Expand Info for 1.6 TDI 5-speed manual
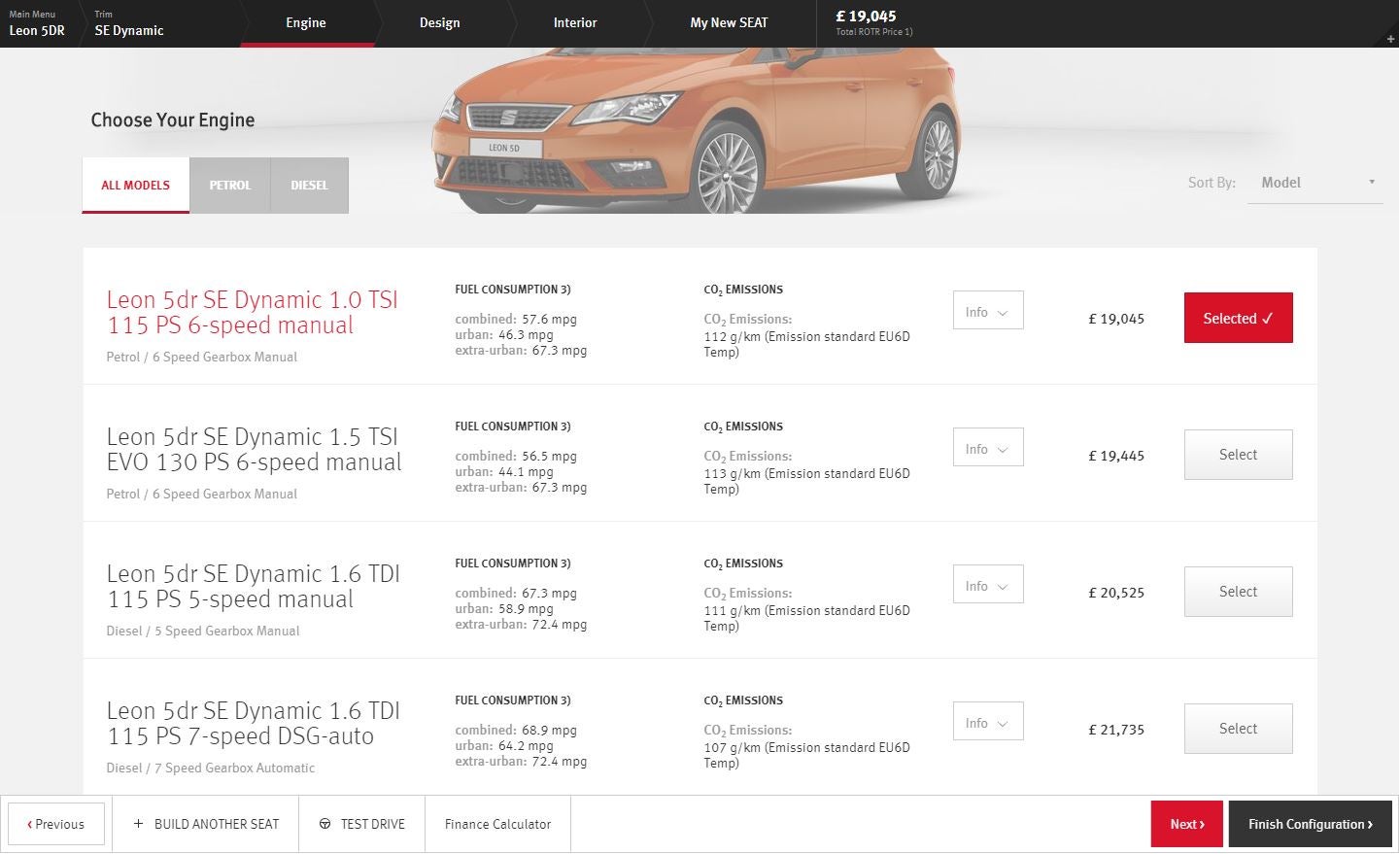This screenshot has height=854, width=1400. [988, 585]
